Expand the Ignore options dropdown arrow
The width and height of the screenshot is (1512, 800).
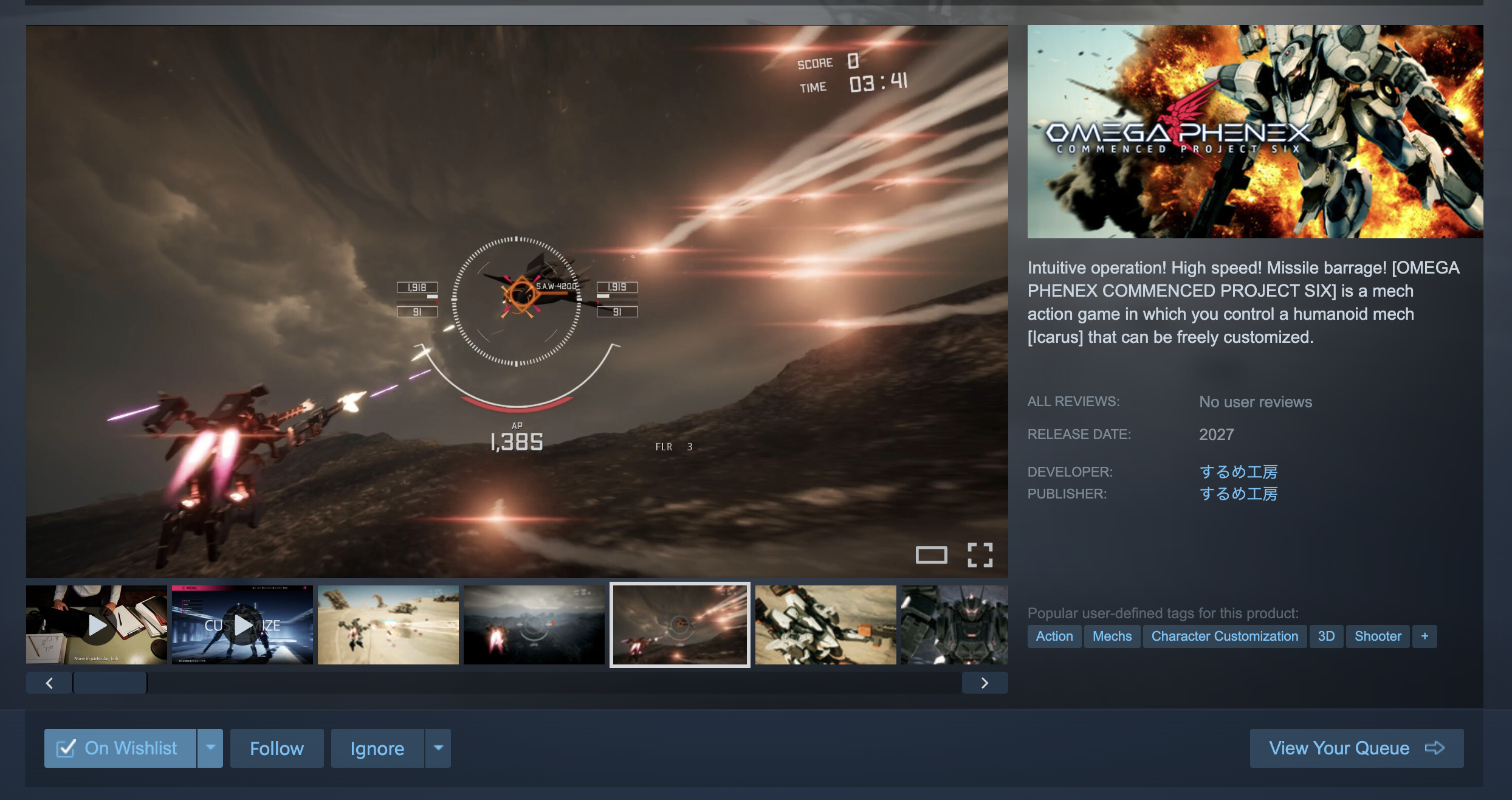pyautogui.click(x=438, y=748)
